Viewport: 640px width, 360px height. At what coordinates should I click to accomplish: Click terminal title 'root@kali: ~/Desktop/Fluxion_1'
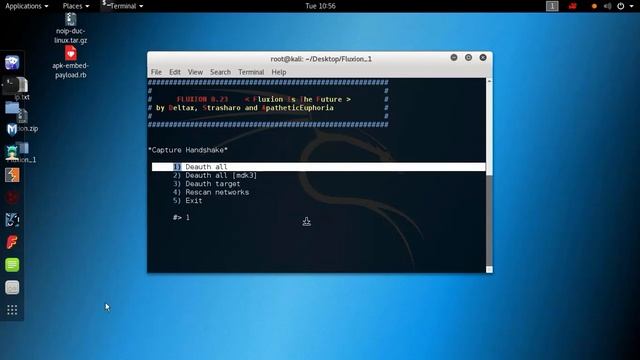click(321, 59)
